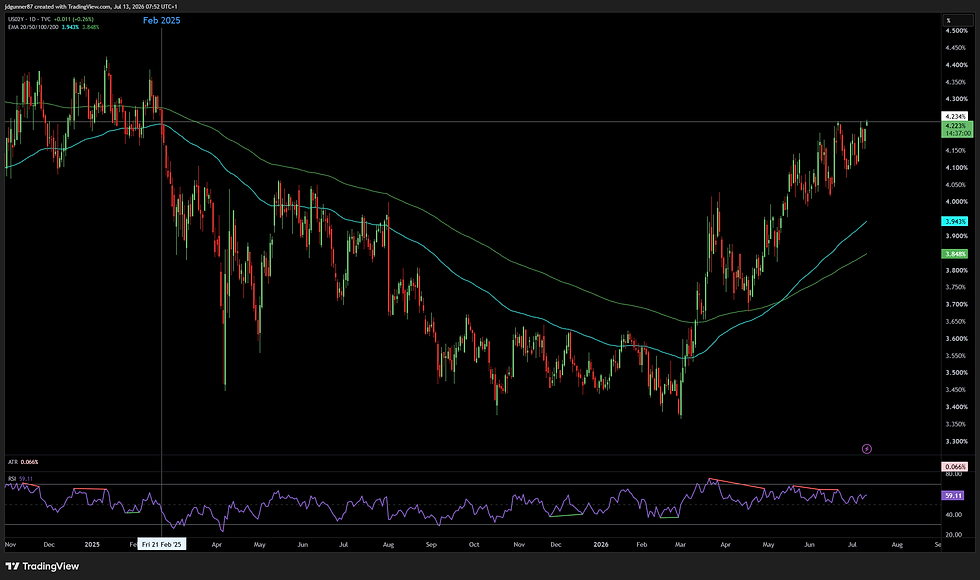
Task: Click the cyan 3.943% EMA price label
Action: (x=955, y=221)
